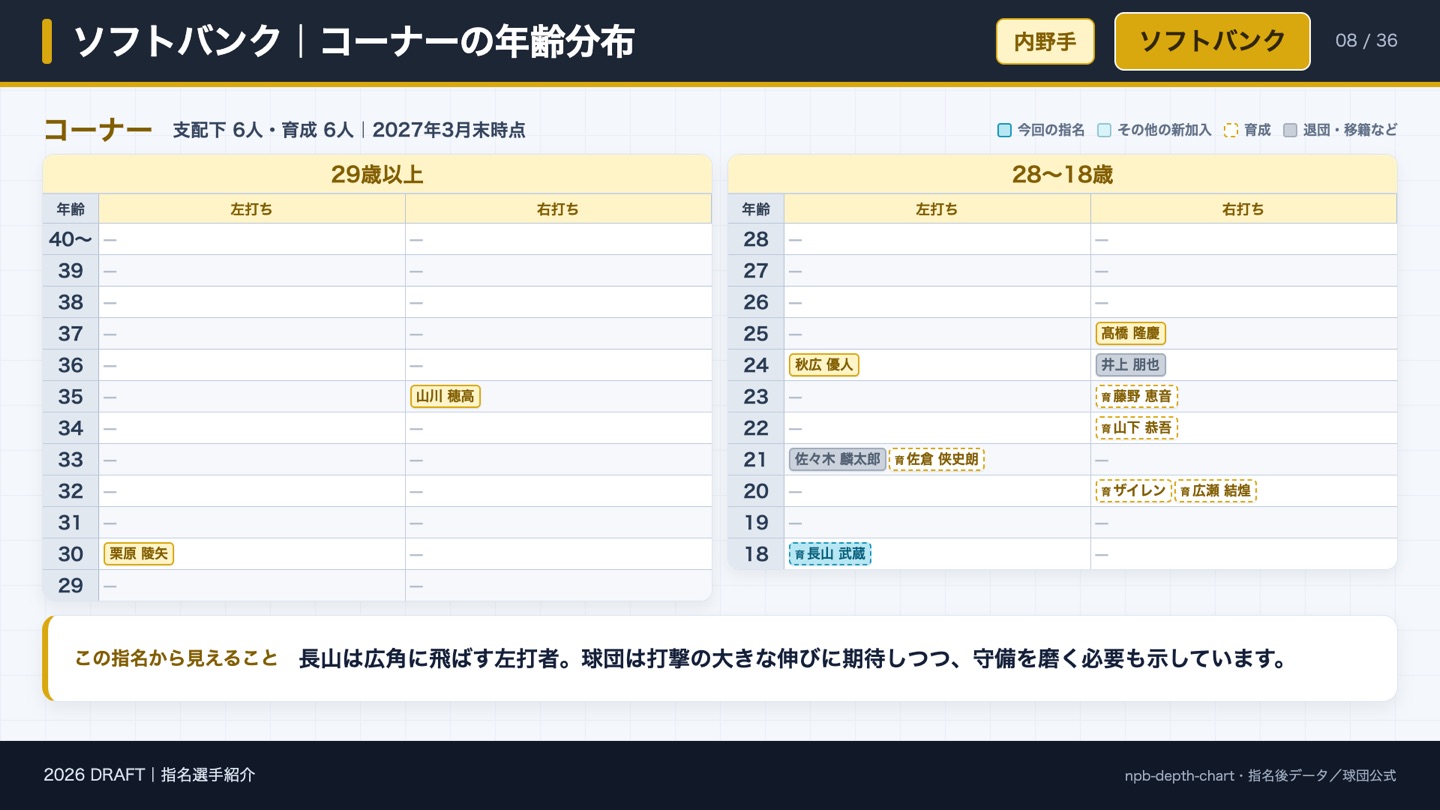Click the 40〜 age row label
This screenshot has width=1440, height=810.
(71, 239)
